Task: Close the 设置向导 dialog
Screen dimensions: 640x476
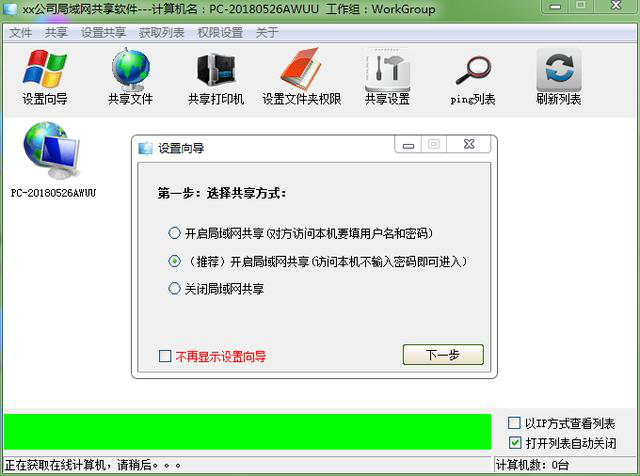Action: click(469, 144)
